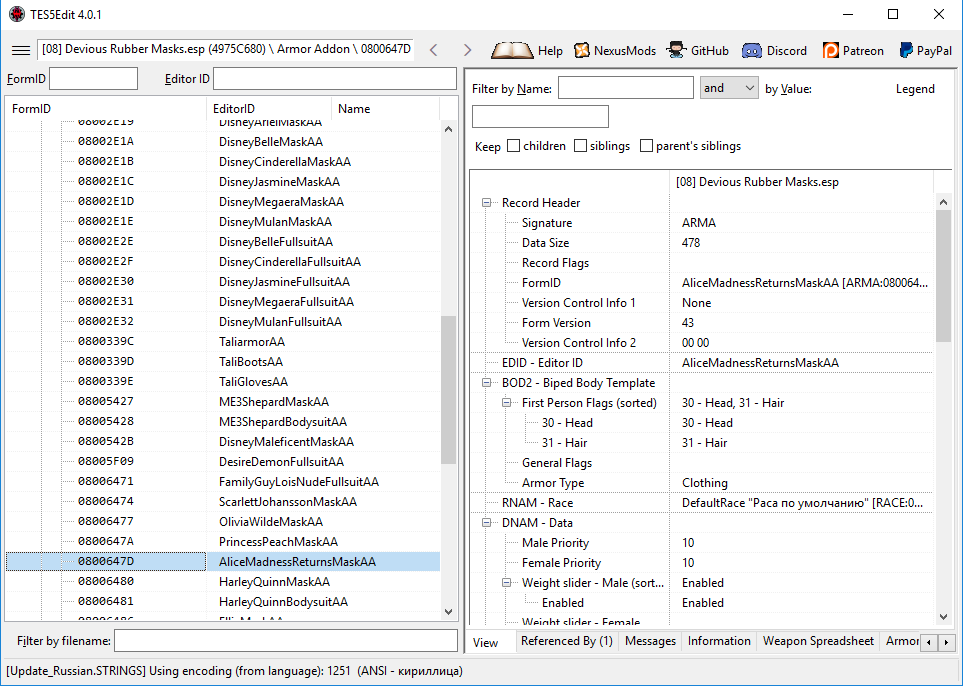Click the Legend button
Image resolution: width=963 pixels, height=686 pixels.
tap(915, 89)
